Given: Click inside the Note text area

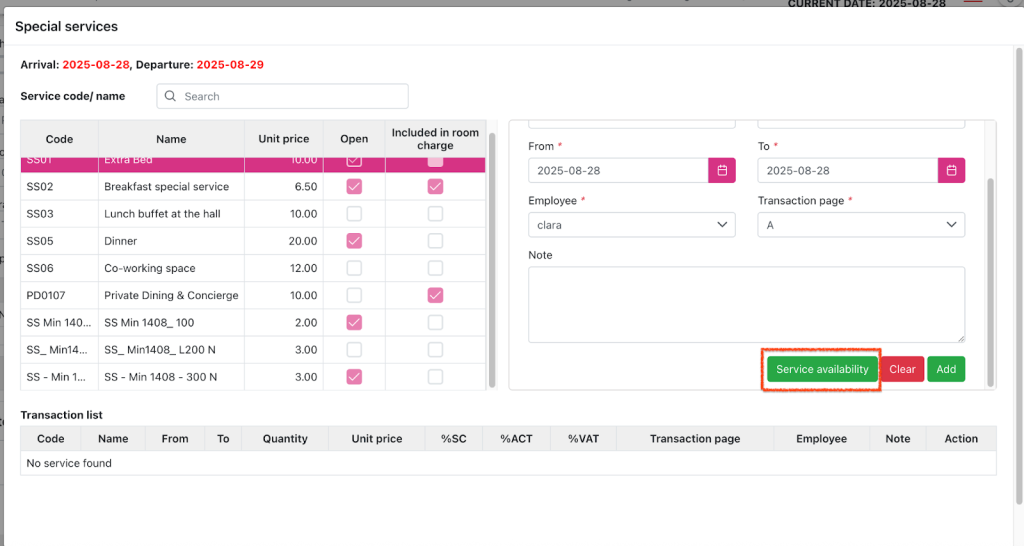Looking at the screenshot, I should 746,304.
